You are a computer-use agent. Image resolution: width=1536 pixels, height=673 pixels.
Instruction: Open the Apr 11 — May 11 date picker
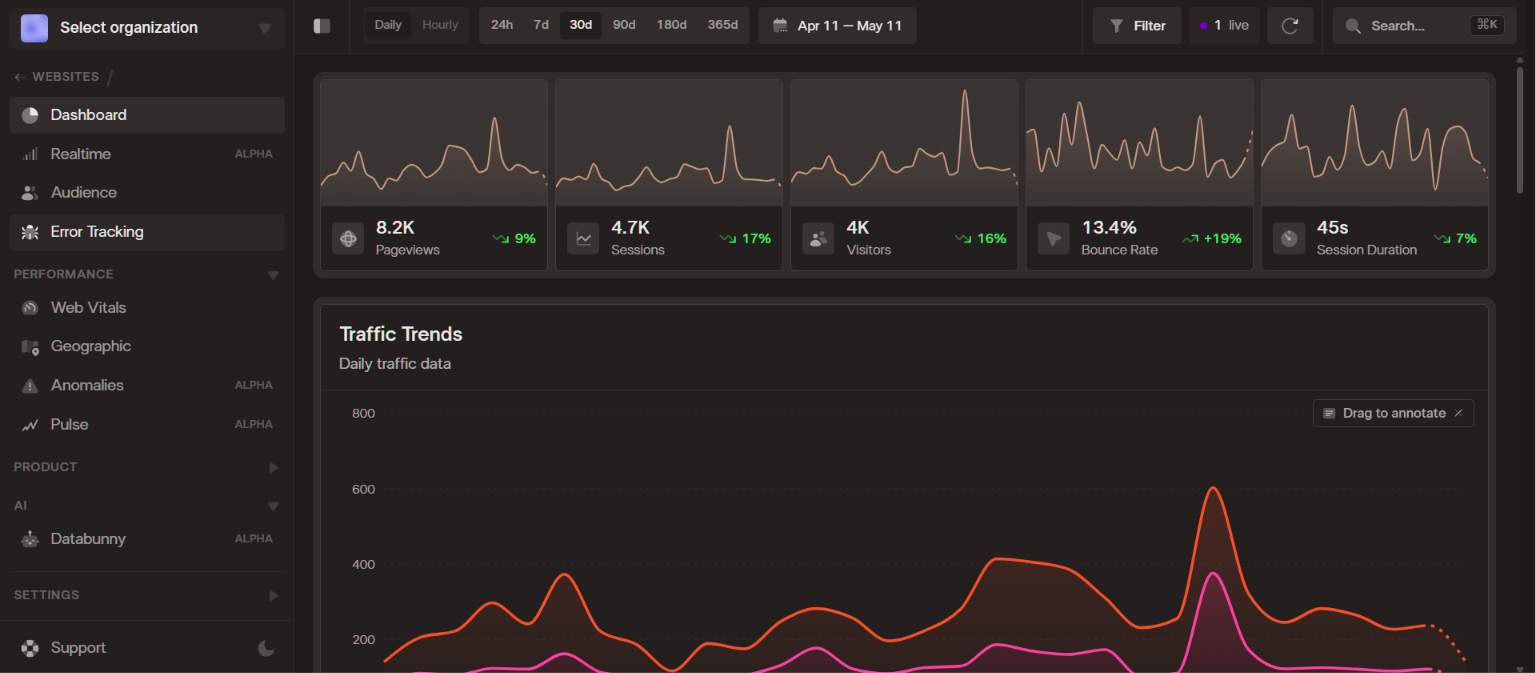pyautogui.click(x=837, y=26)
